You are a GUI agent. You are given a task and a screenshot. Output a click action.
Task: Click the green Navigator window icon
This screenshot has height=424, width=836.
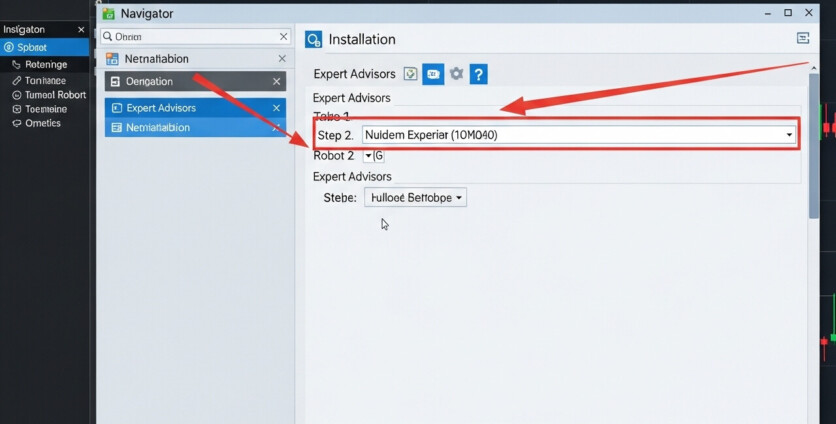tap(108, 13)
